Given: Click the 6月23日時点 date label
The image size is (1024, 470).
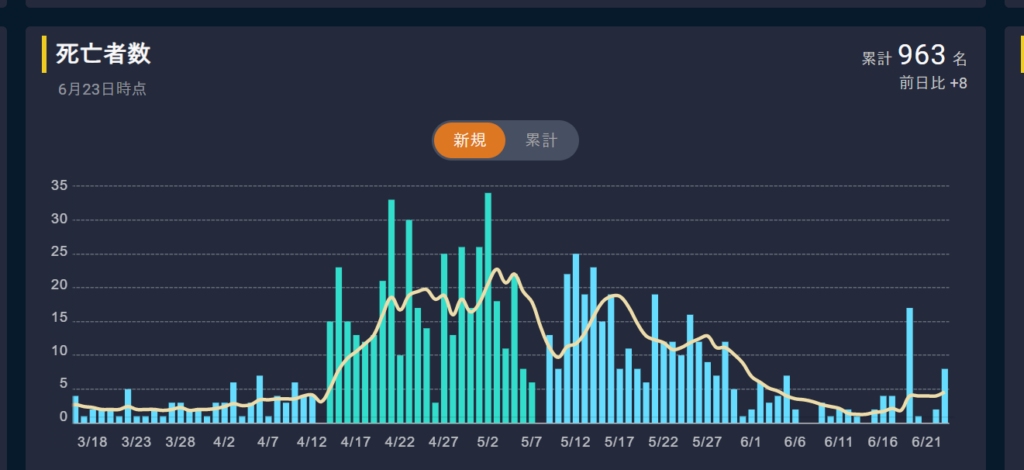Looking at the screenshot, I should (x=102, y=89).
